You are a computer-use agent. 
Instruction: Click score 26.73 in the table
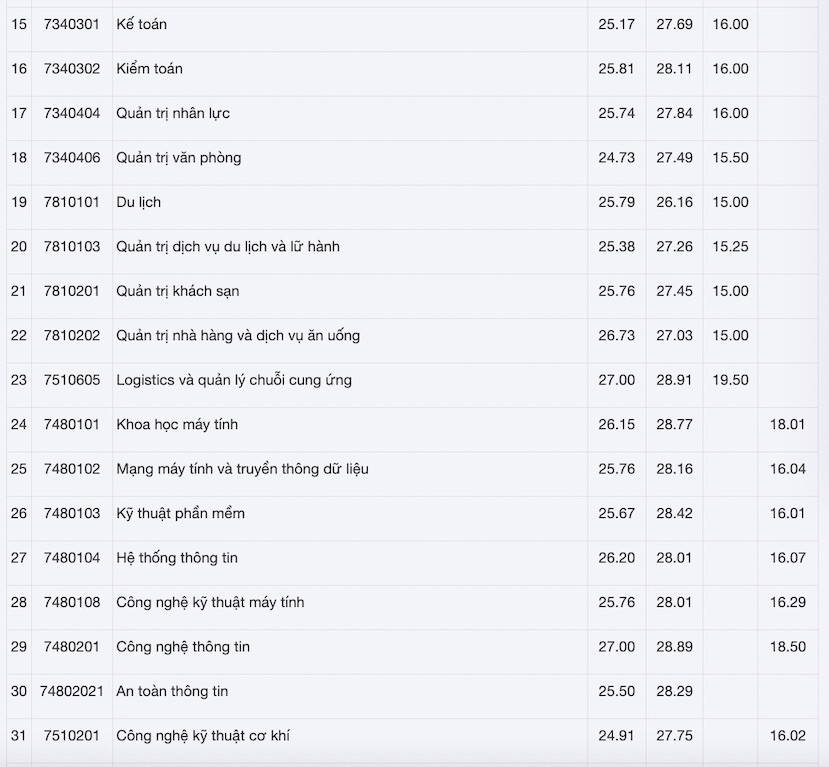point(616,336)
